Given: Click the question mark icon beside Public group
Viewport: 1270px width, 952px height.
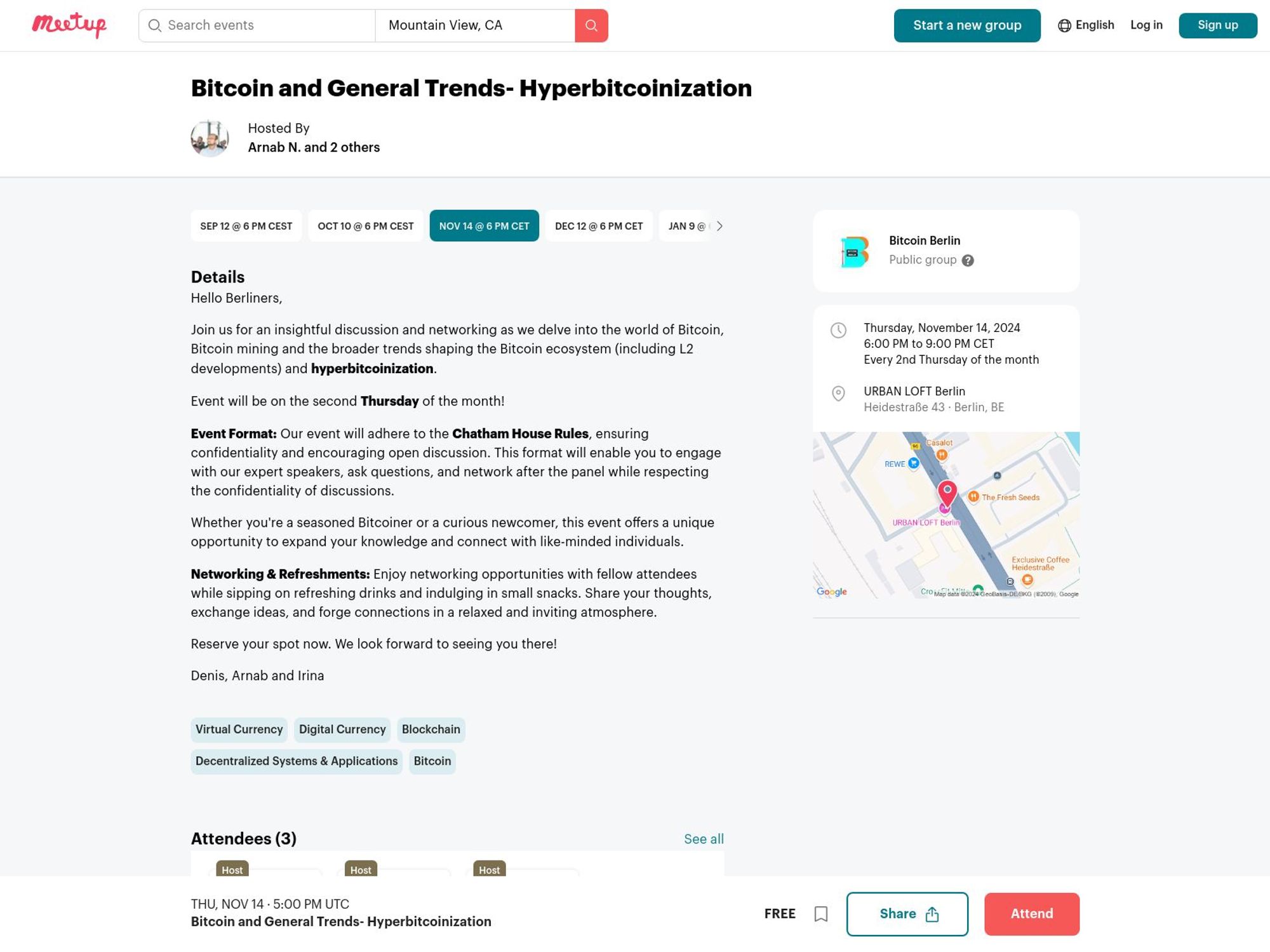Looking at the screenshot, I should [x=967, y=260].
